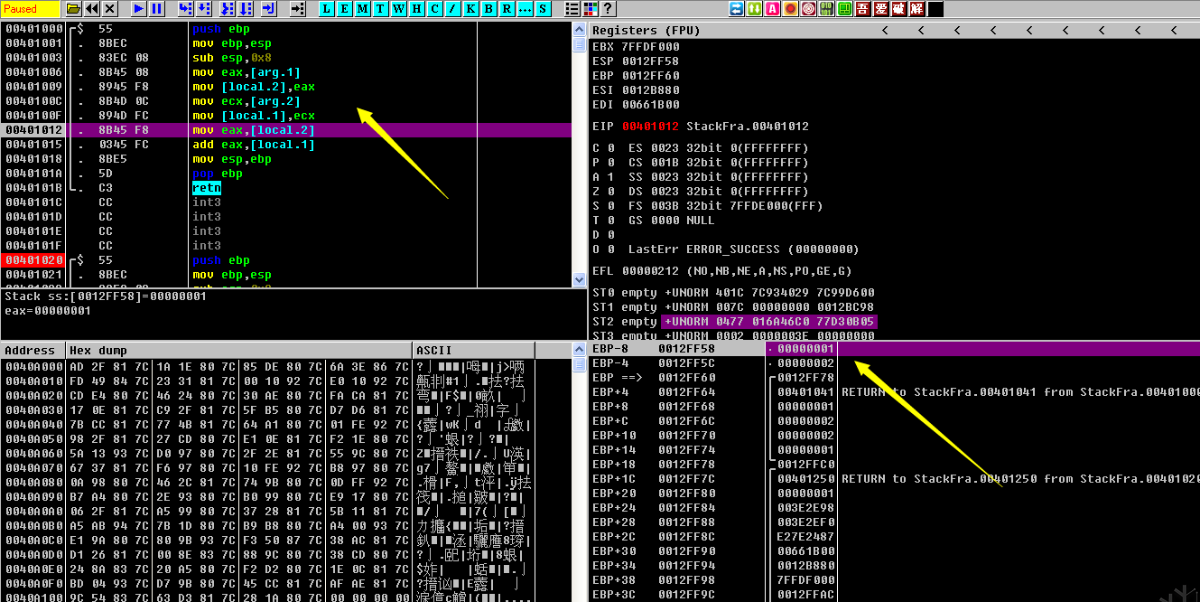Click the dark red 解 plugin icon
1200x602 pixels.
pyautogui.click(x=916, y=9)
